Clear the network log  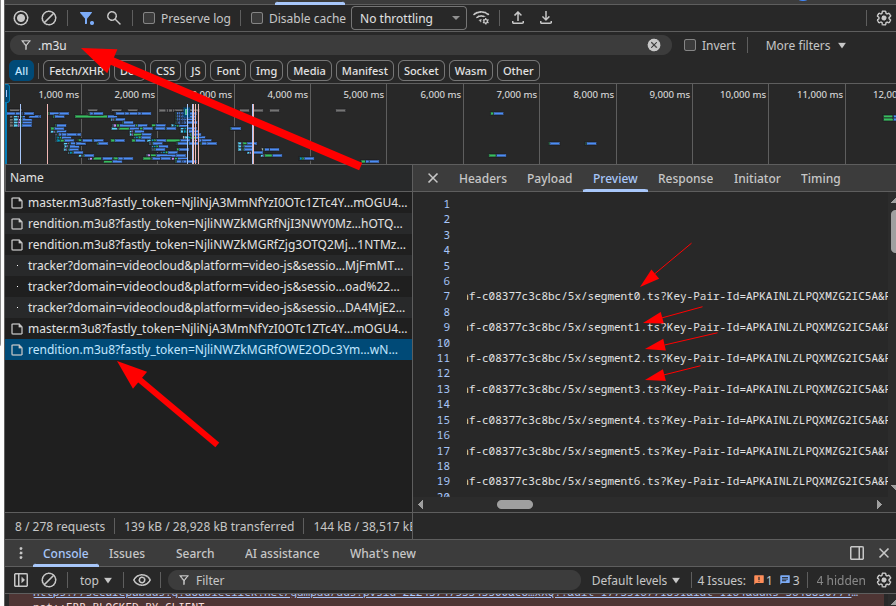coord(48,18)
